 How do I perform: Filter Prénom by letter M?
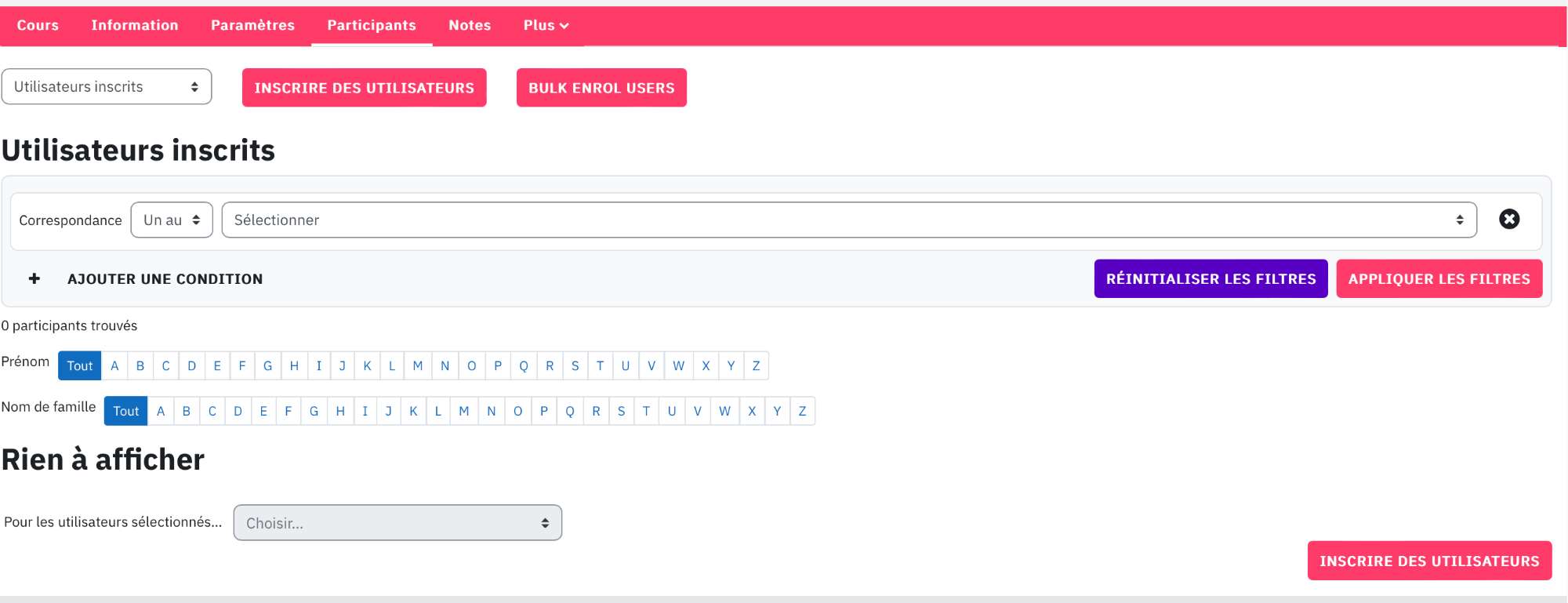point(418,366)
